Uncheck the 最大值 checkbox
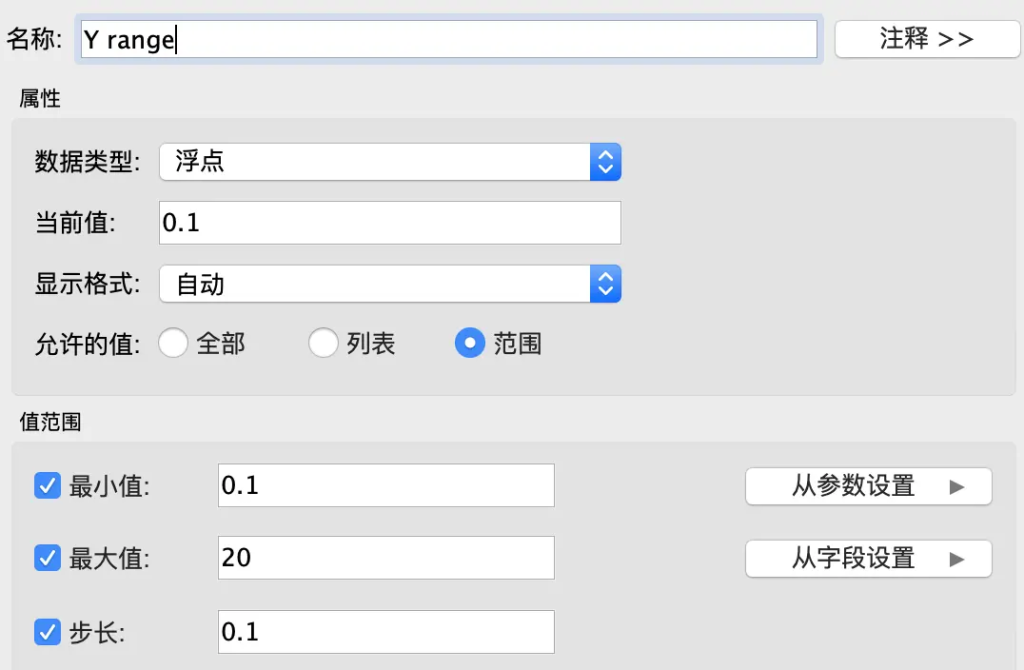 (47, 558)
